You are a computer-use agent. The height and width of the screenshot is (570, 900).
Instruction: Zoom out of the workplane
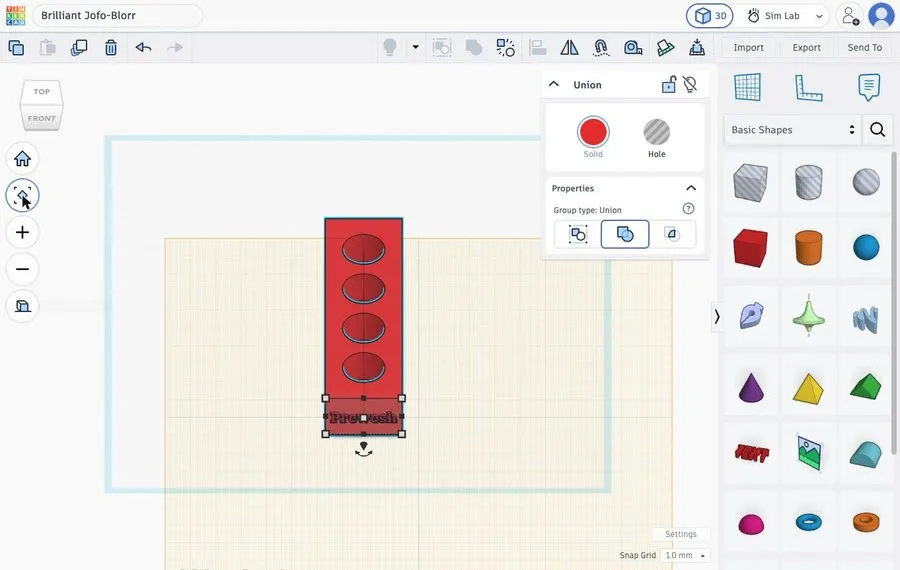22,269
